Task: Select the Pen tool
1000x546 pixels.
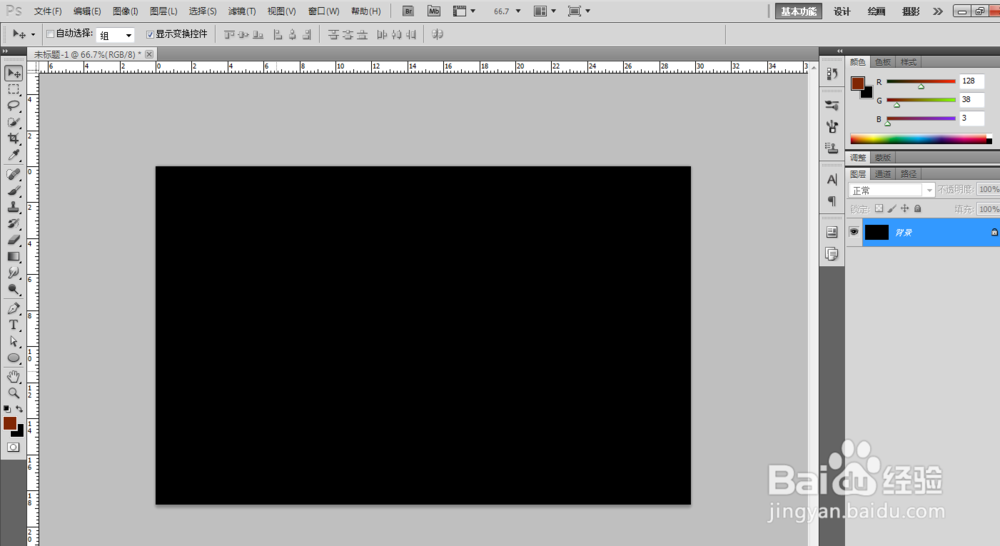Action: point(13,309)
